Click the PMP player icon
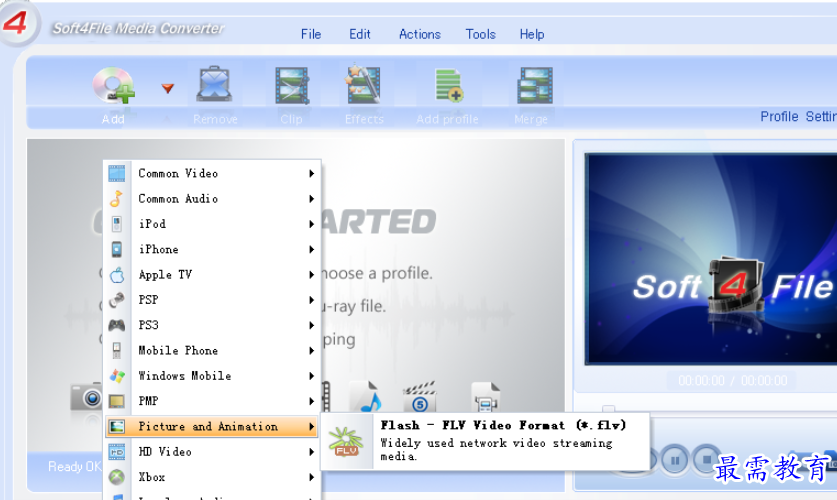The image size is (837, 500). [116, 401]
